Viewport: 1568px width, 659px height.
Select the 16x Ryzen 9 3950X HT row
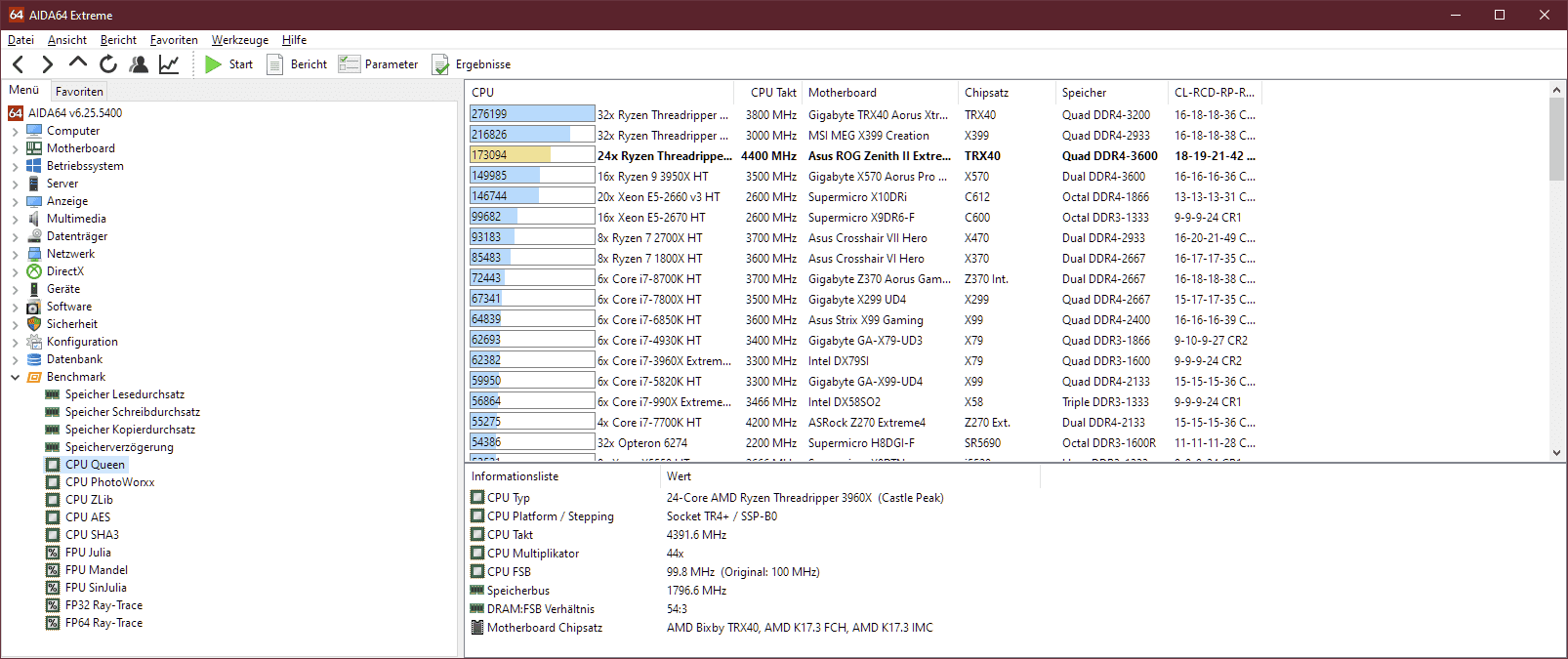point(864,176)
